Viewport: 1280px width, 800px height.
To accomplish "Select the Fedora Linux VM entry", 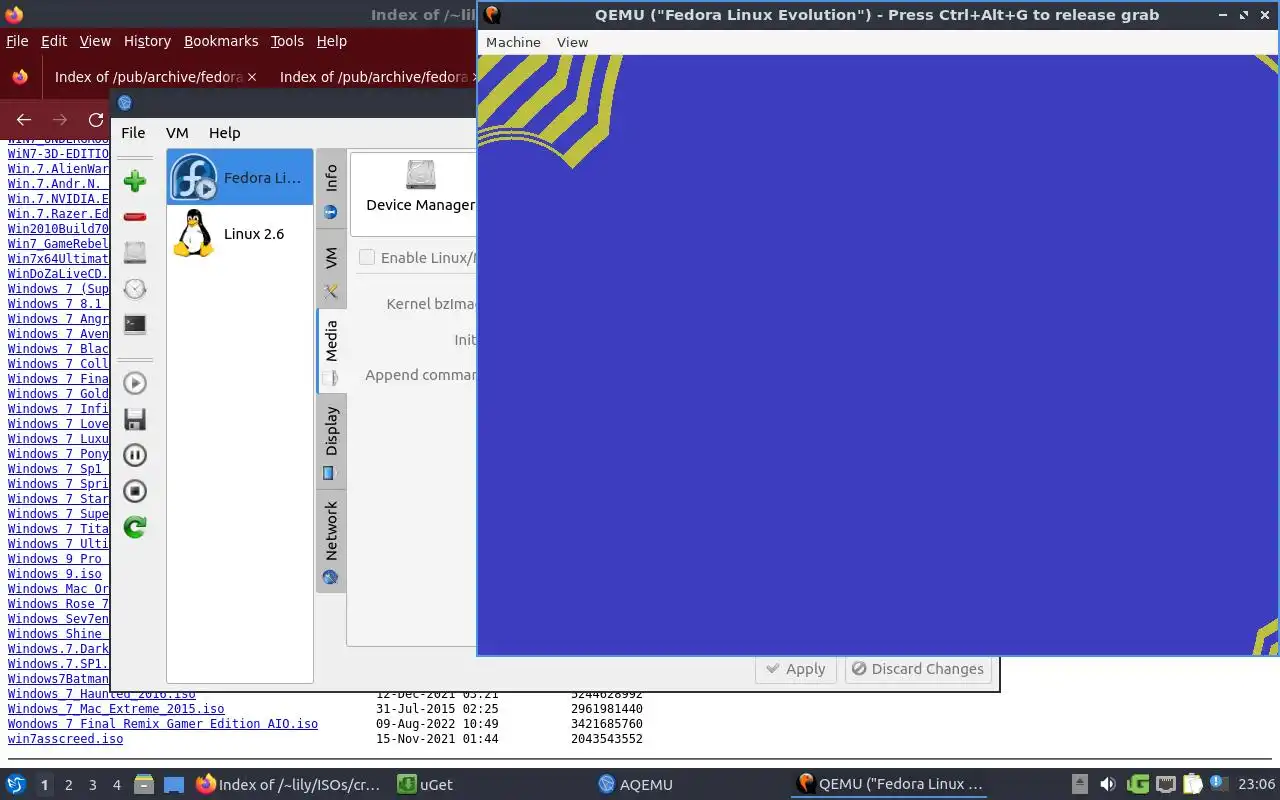I will pyautogui.click(x=240, y=178).
